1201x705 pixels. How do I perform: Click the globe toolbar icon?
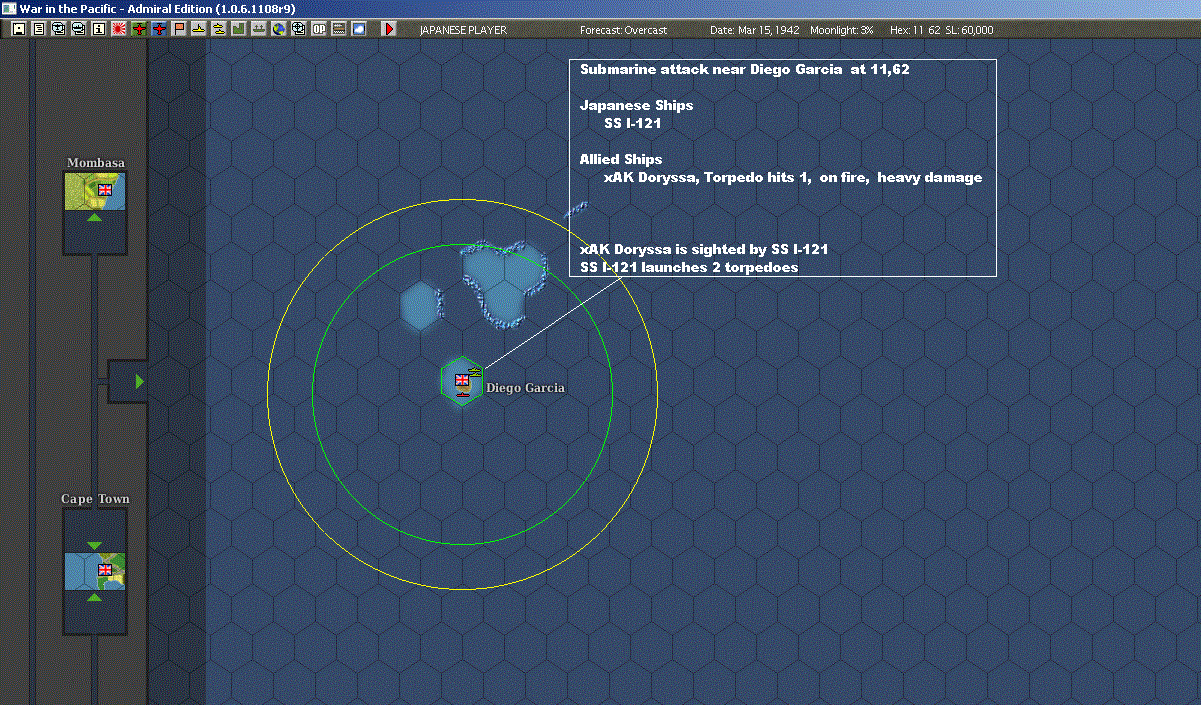point(278,29)
